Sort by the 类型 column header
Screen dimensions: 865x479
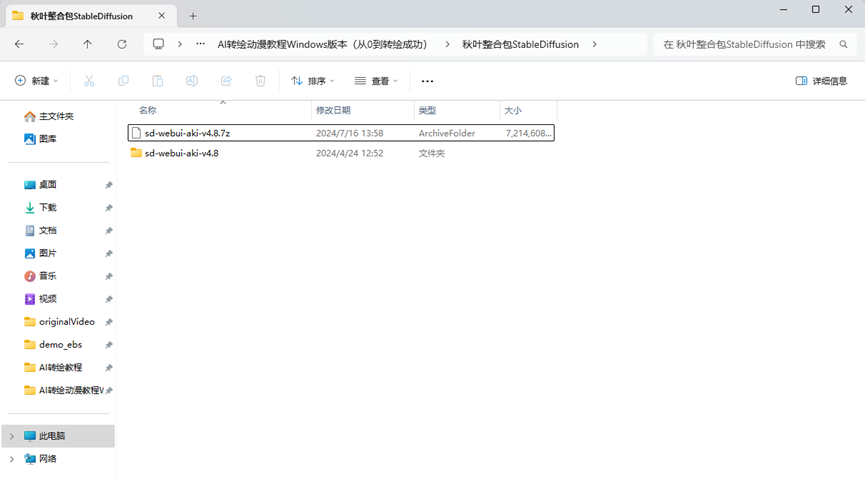[427, 110]
